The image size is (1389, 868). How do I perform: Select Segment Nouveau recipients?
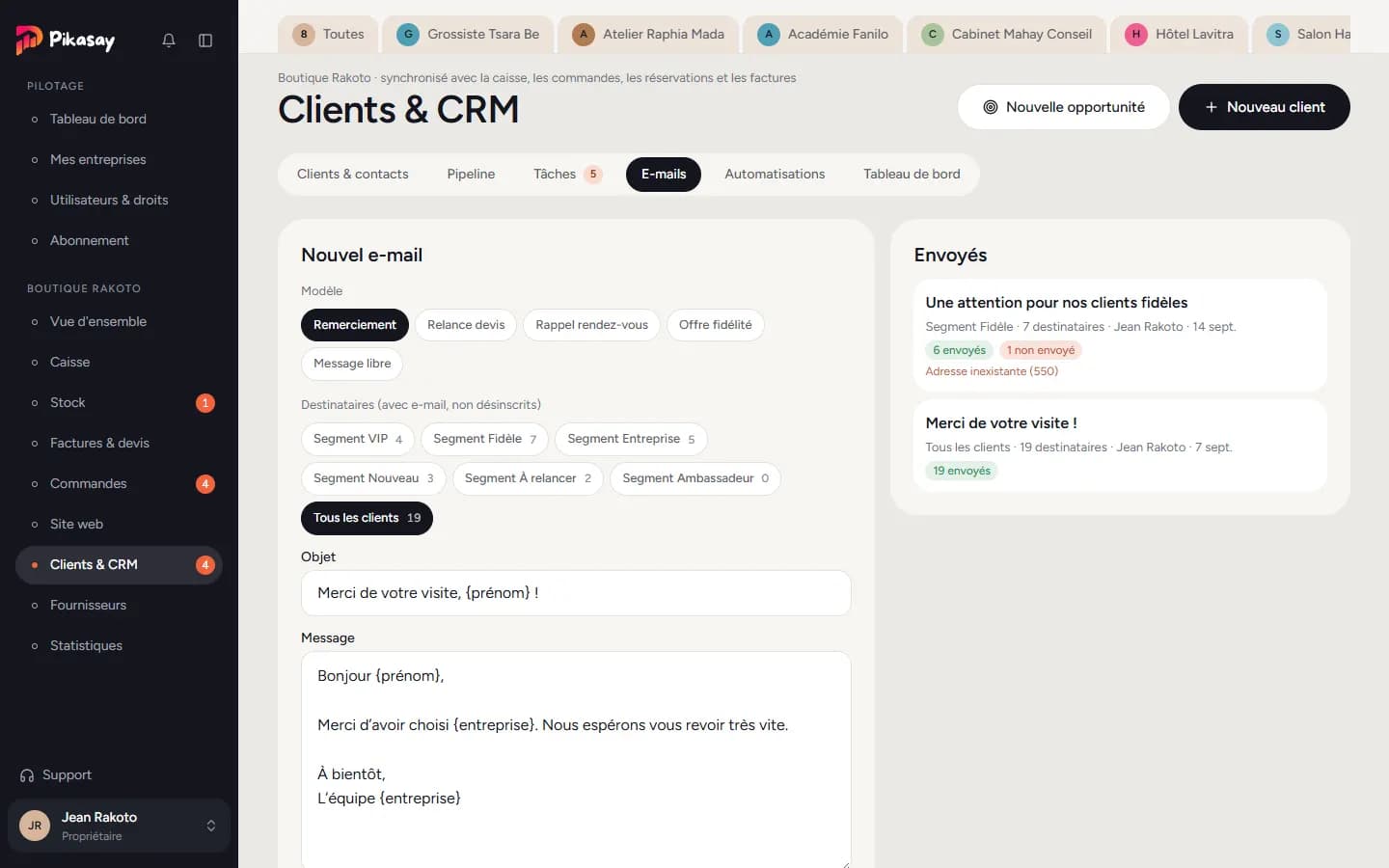click(x=373, y=478)
